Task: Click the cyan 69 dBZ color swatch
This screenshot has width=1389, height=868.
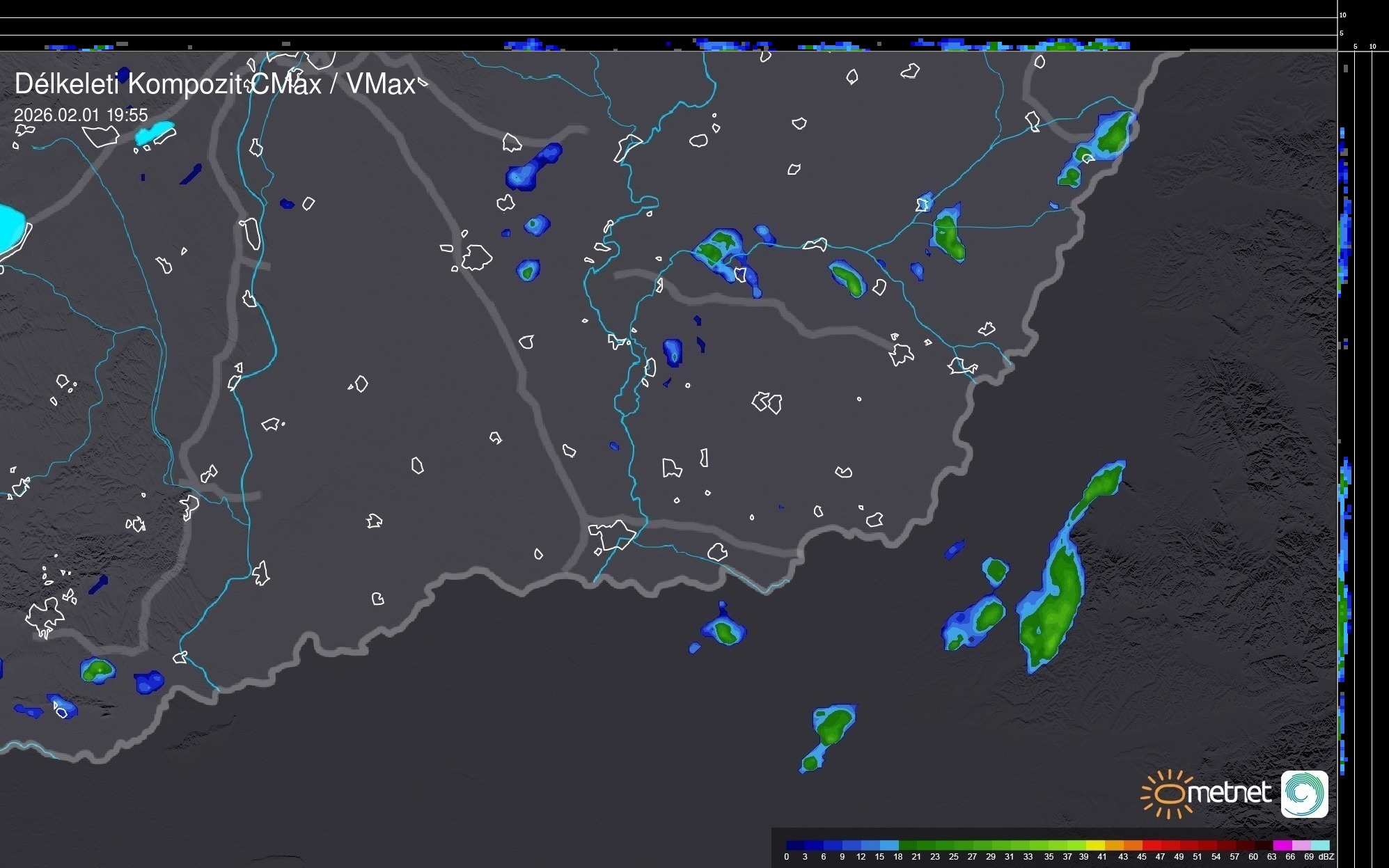Action: click(x=1320, y=845)
